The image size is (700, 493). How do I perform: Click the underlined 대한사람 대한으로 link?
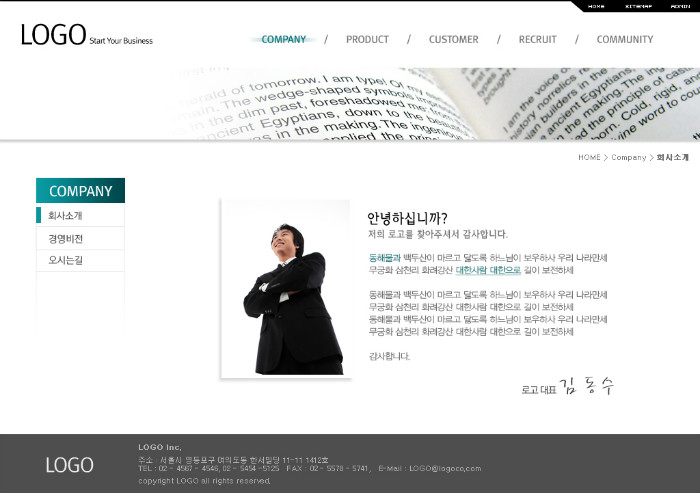(x=488, y=270)
